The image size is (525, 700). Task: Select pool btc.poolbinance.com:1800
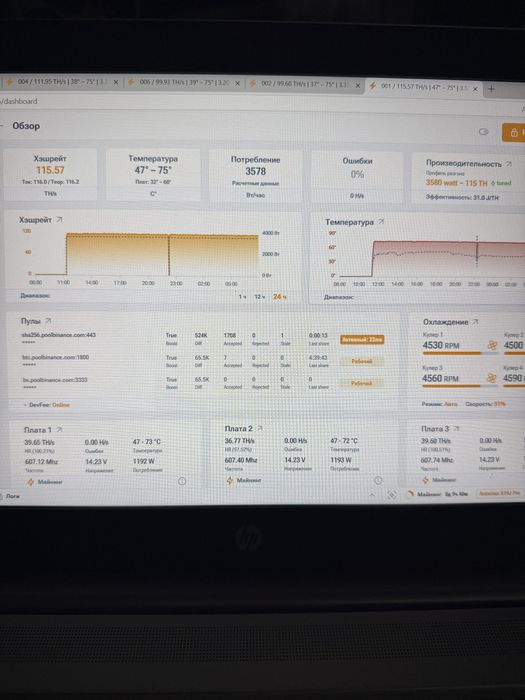tap(56, 357)
